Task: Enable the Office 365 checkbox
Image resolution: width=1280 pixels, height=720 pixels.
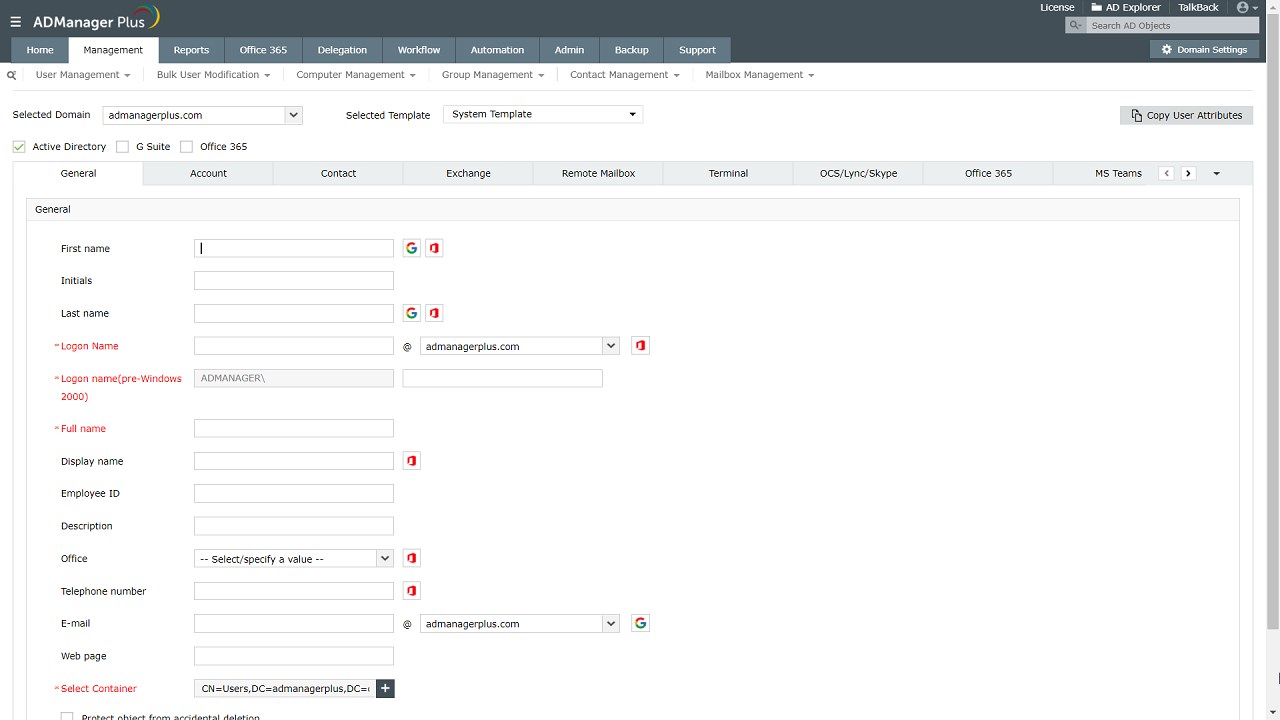Action: click(186, 147)
